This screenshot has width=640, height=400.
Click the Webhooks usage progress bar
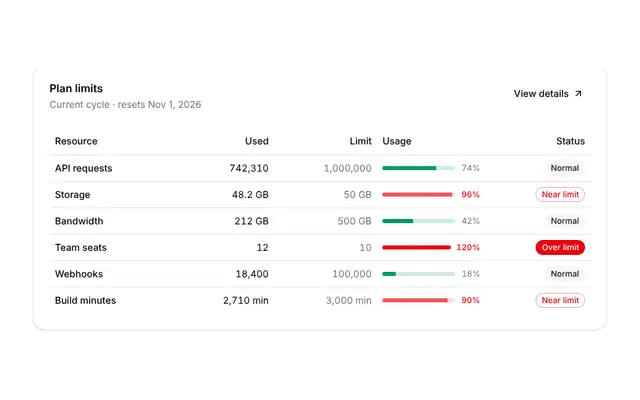pyautogui.click(x=418, y=274)
